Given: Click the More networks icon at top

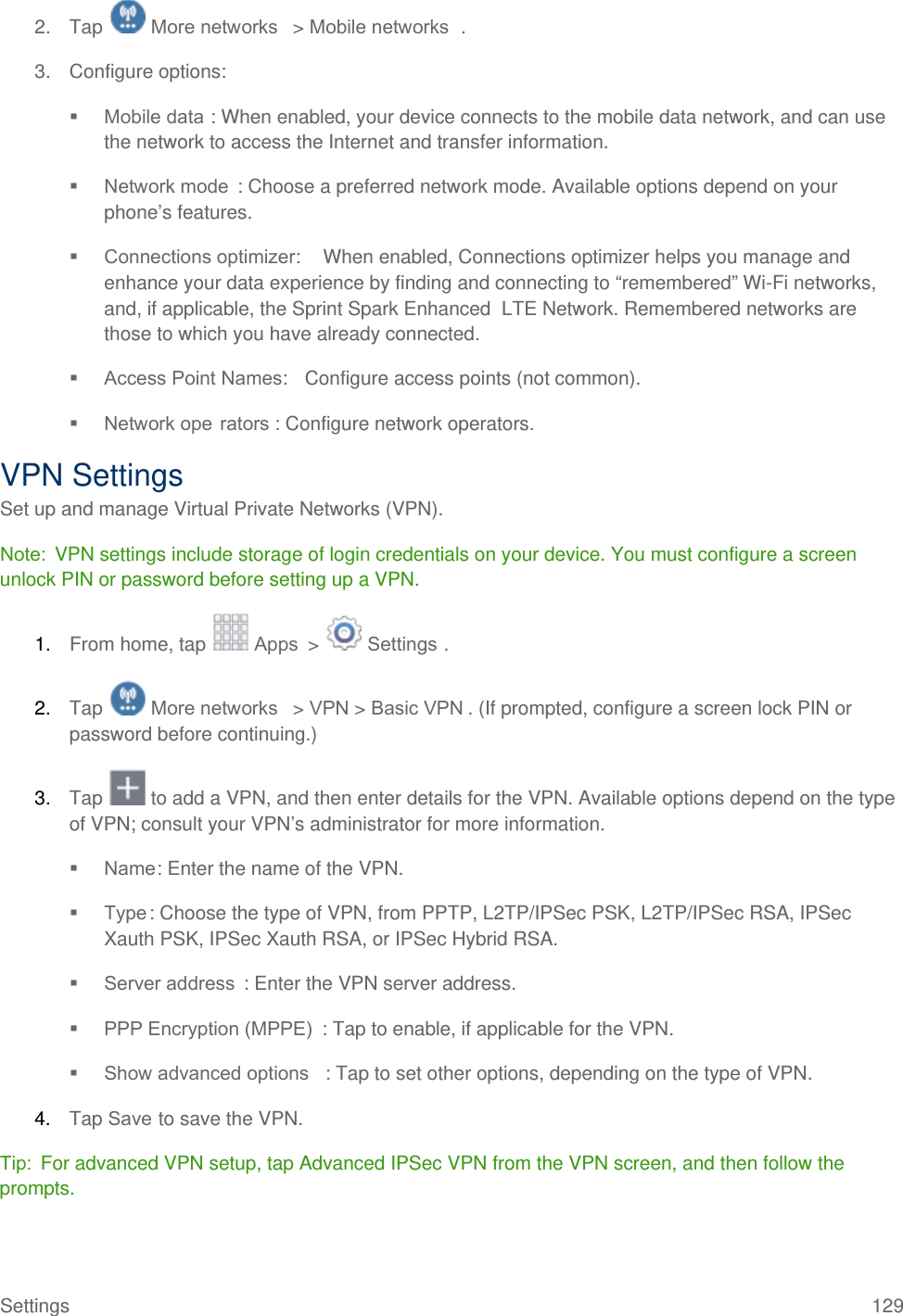Looking at the screenshot, I should click(128, 17).
